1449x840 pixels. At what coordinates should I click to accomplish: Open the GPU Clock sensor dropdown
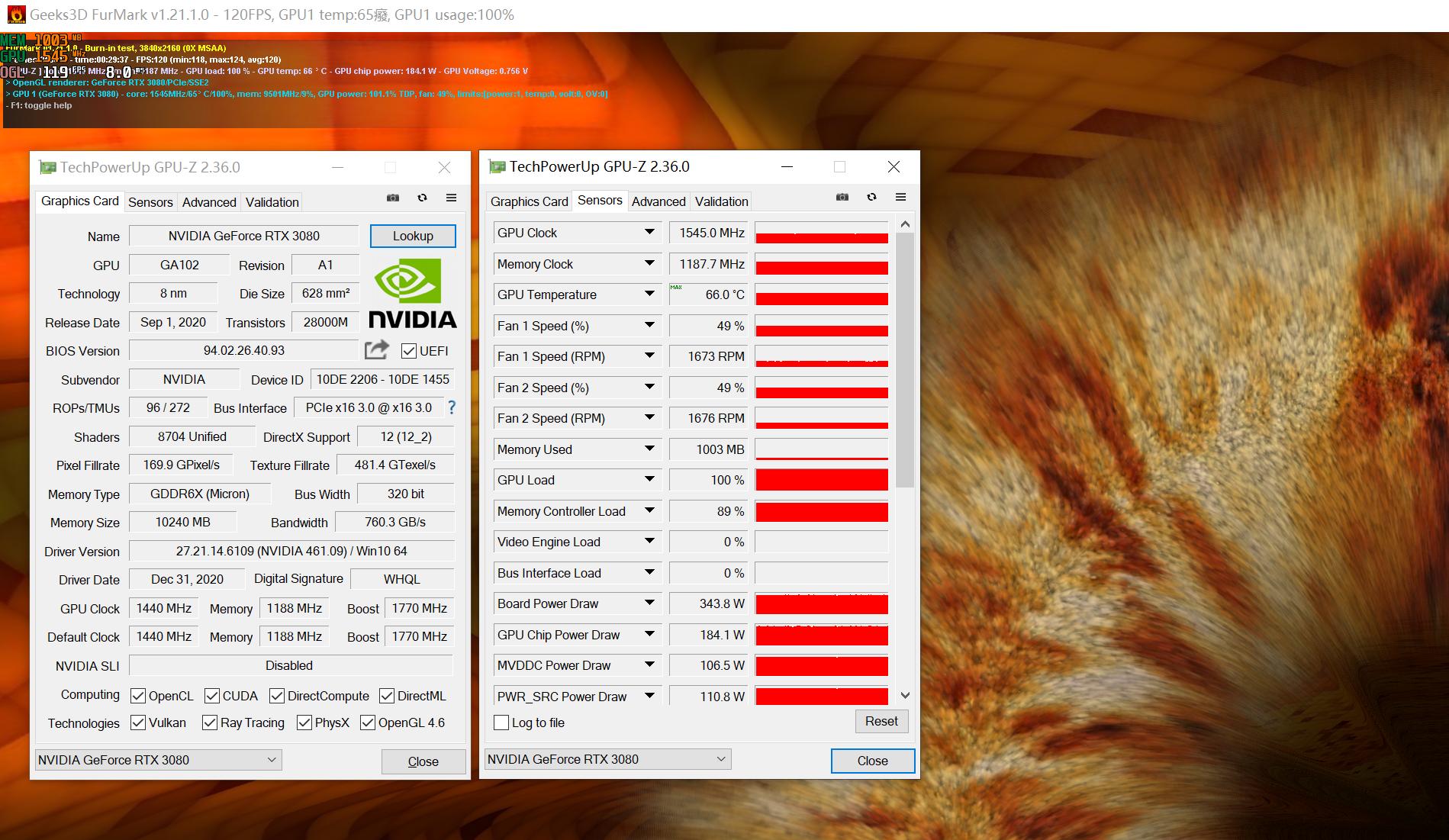(x=649, y=232)
